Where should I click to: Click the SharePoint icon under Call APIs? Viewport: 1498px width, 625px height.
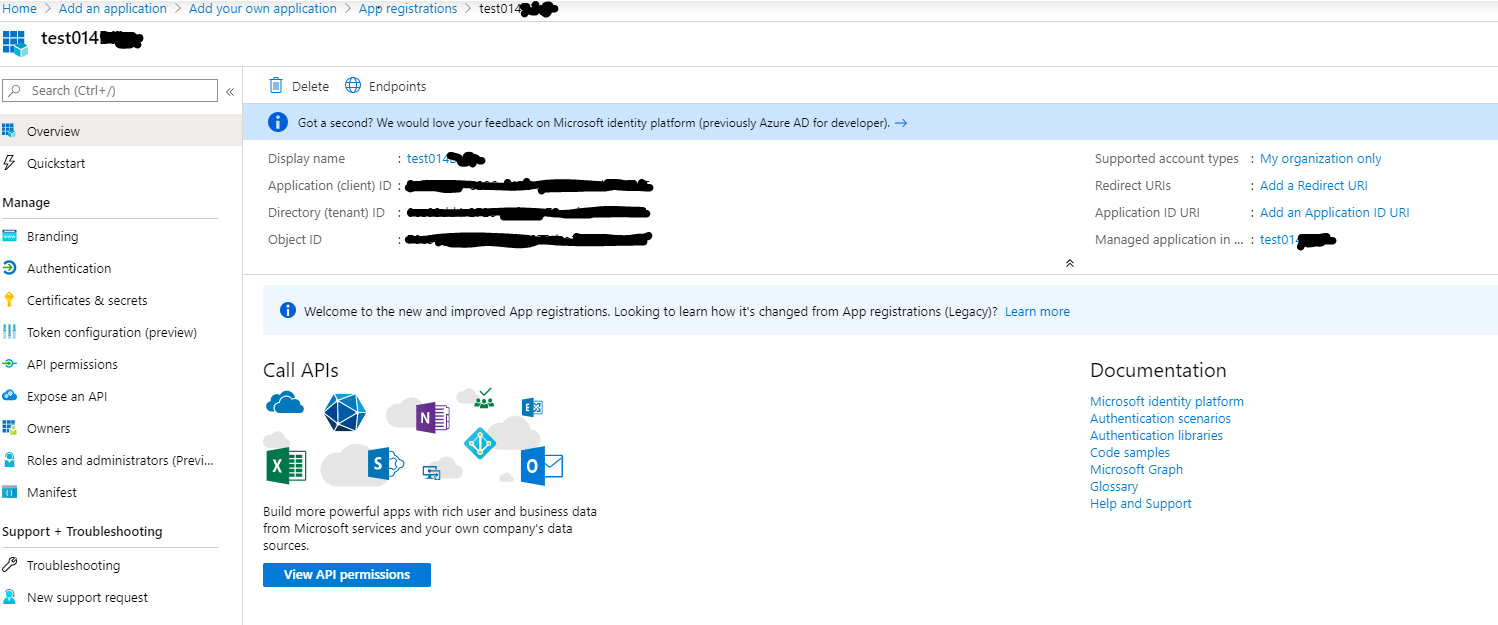[x=384, y=464]
